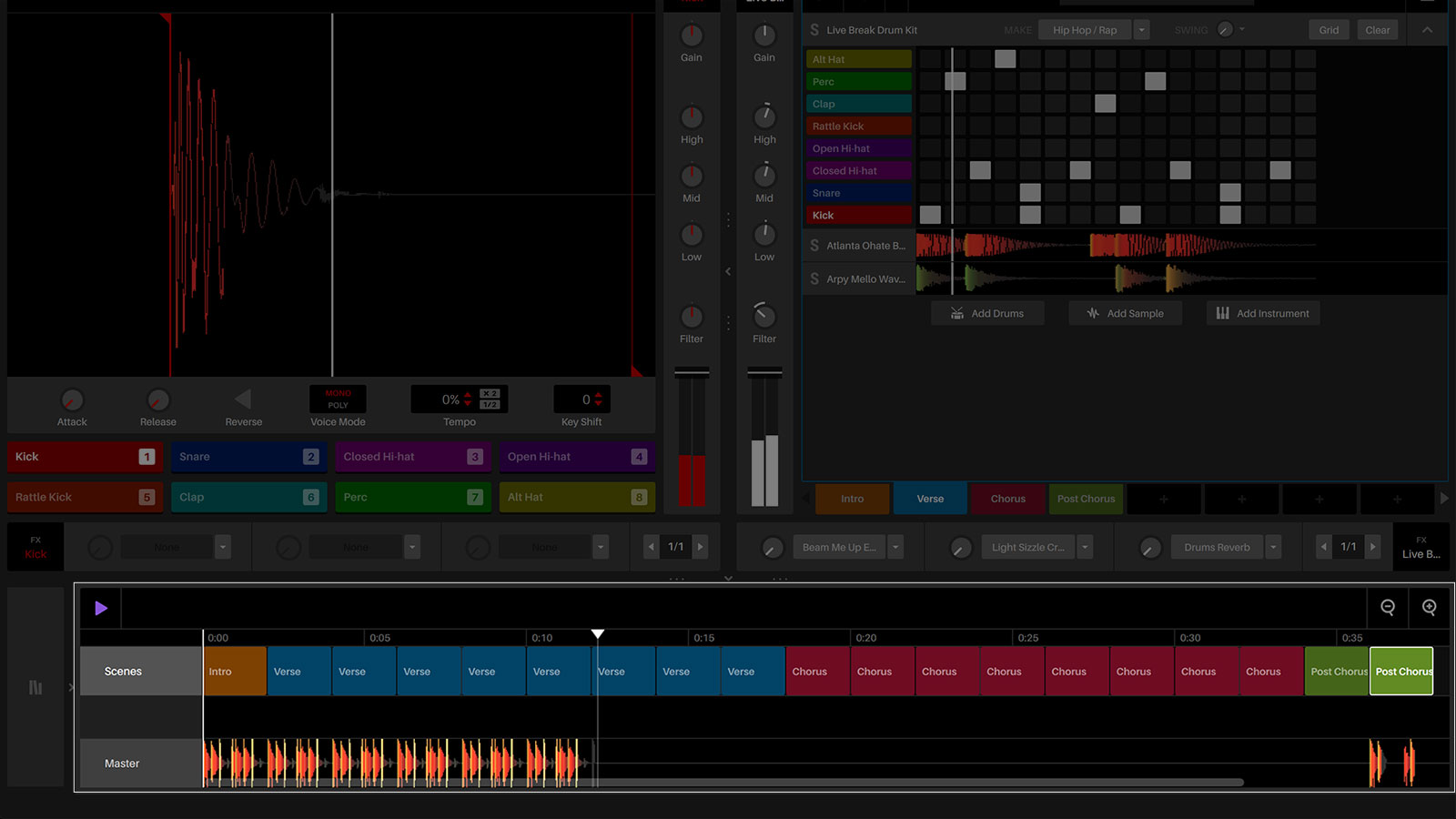Click the Attack knob
This screenshot has height=819, width=1456.
coord(72,399)
